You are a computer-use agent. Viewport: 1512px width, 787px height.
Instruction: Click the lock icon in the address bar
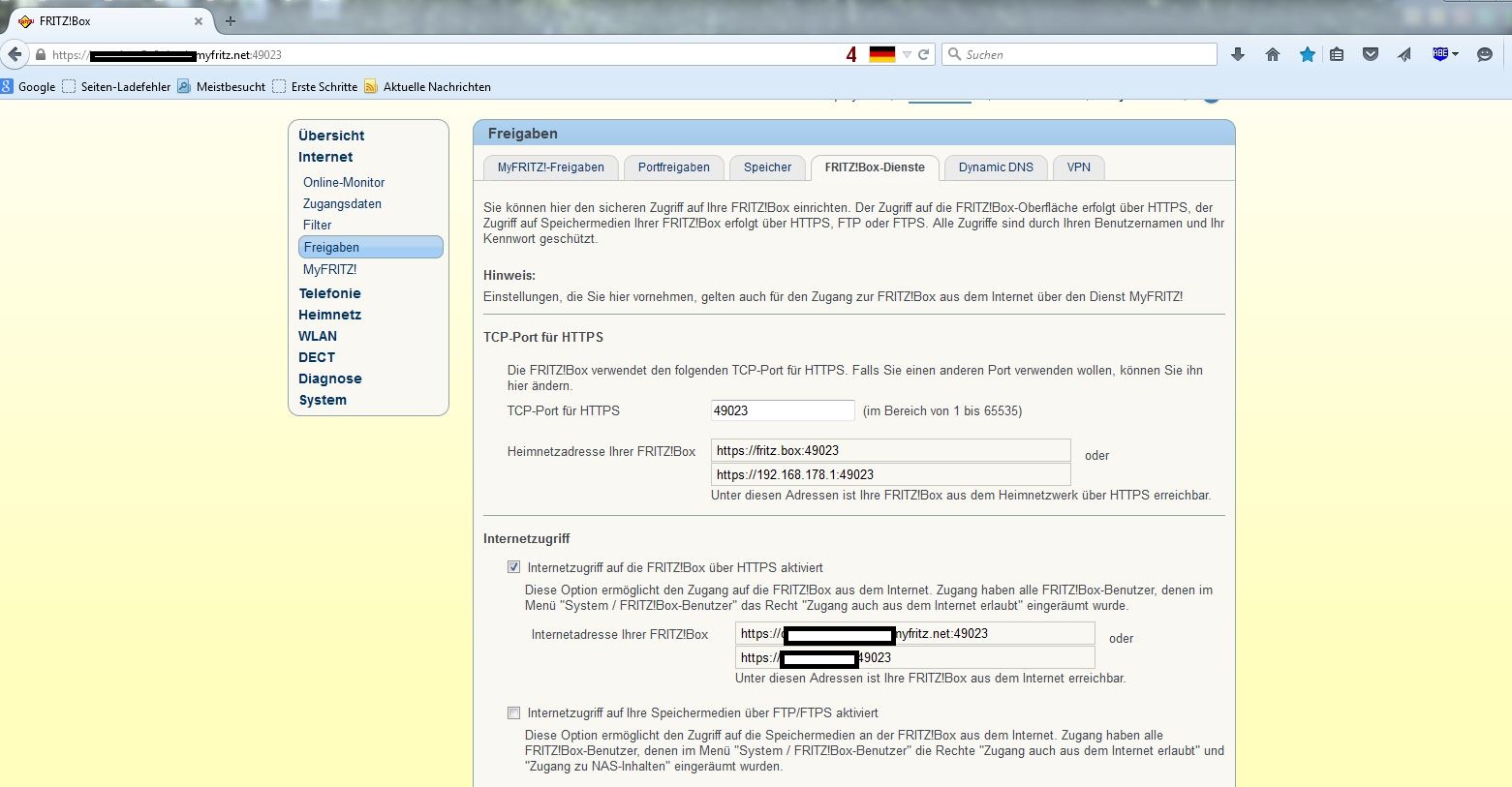[40, 55]
